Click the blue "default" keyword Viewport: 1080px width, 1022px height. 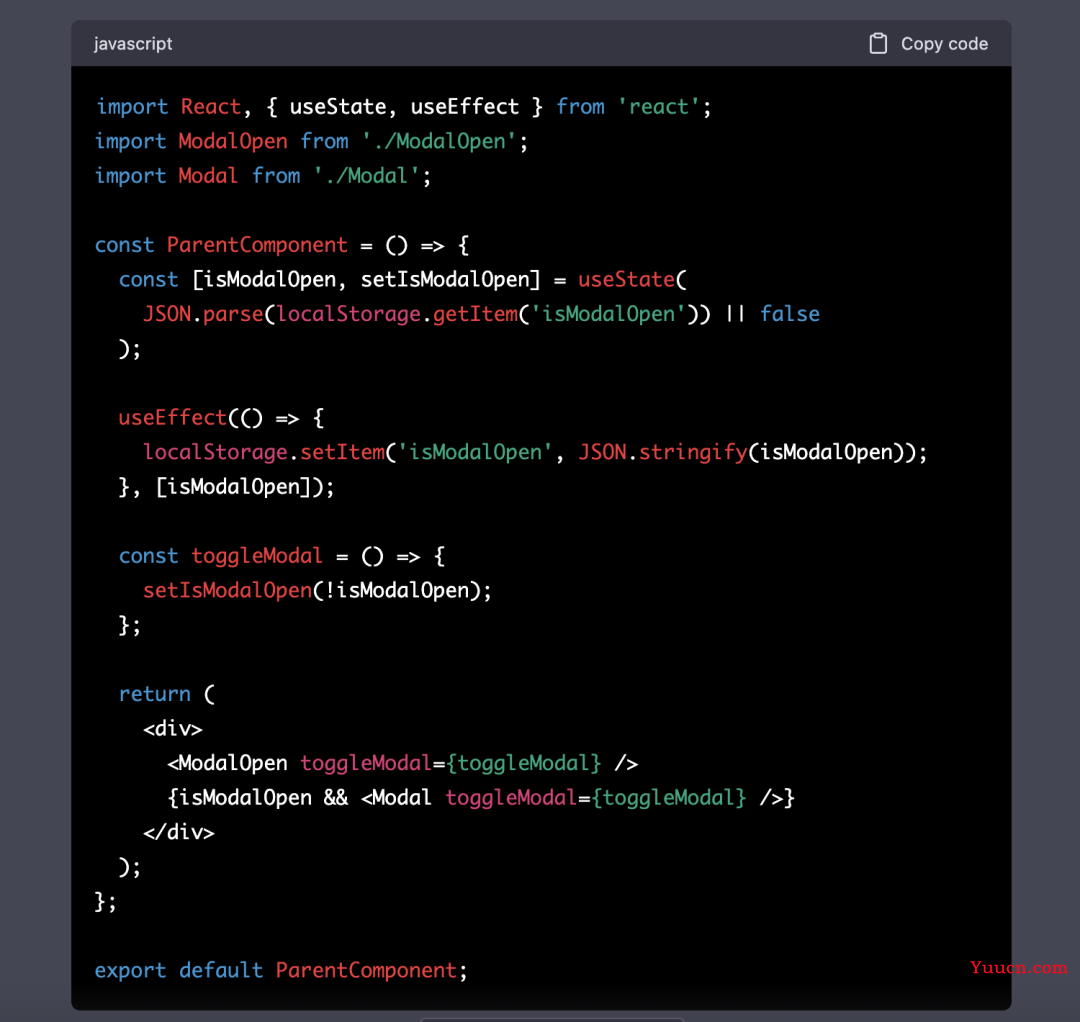click(221, 970)
